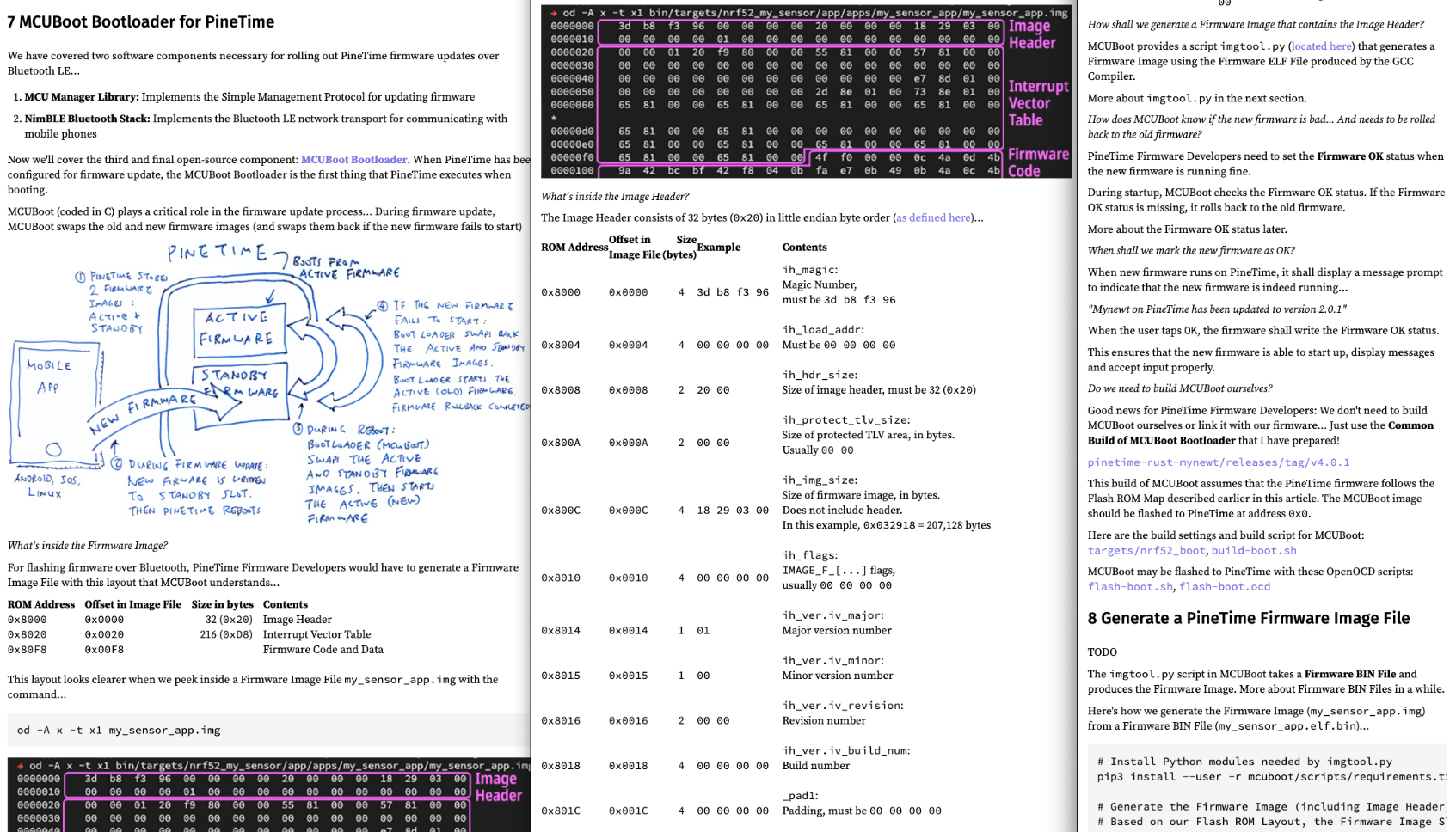
Task: Follow the 'as defined here' link
Action: coord(933,218)
